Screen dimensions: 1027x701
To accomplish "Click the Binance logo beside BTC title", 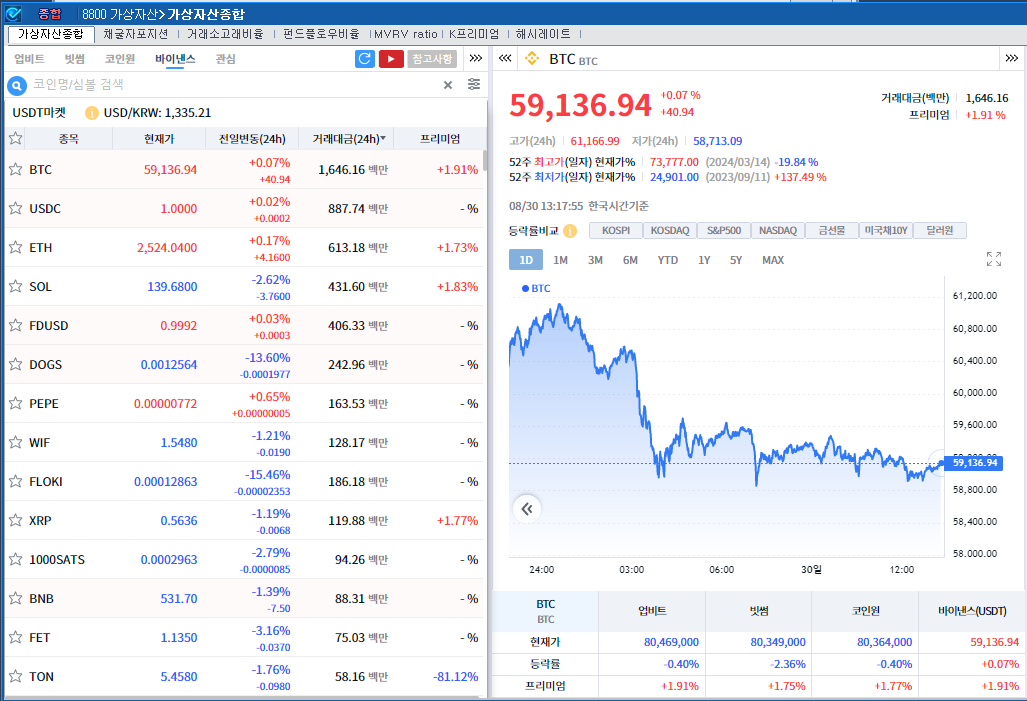I will (x=532, y=59).
